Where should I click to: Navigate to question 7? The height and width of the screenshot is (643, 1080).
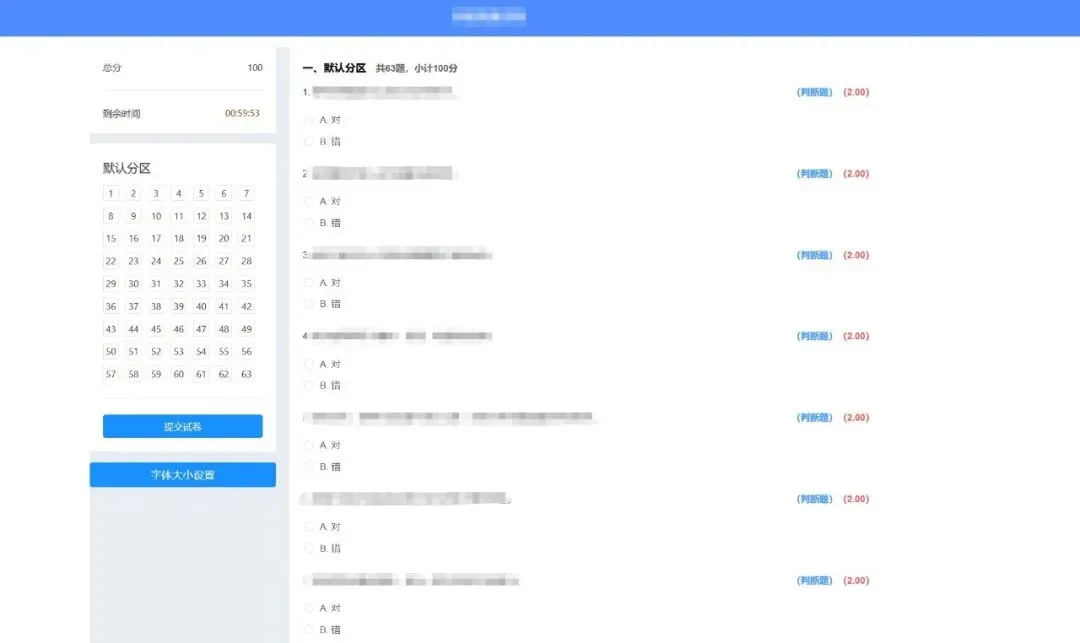tap(247, 193)
